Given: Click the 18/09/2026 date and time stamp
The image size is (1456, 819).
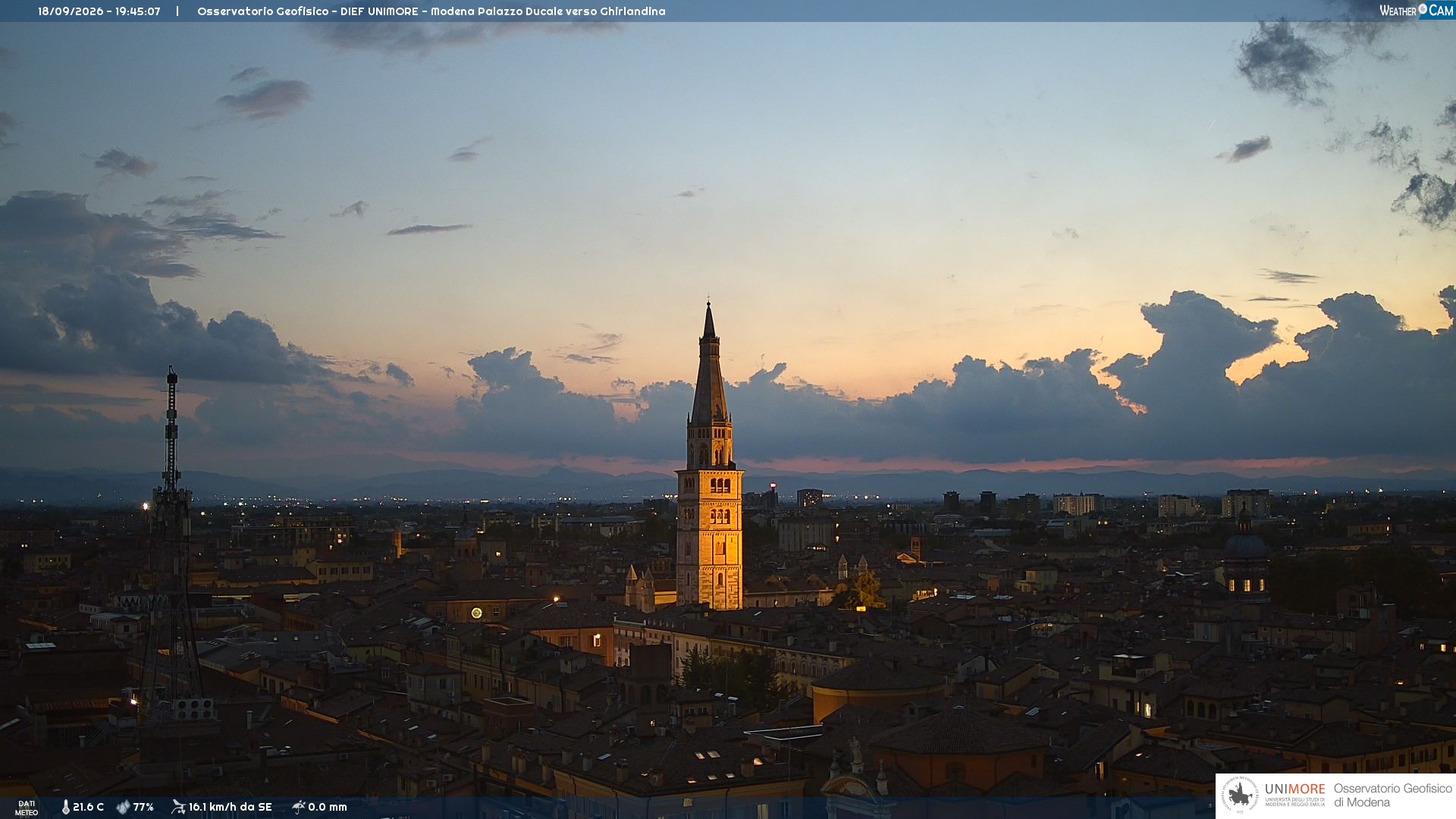Looking at the screenshot, I should 99,11.
